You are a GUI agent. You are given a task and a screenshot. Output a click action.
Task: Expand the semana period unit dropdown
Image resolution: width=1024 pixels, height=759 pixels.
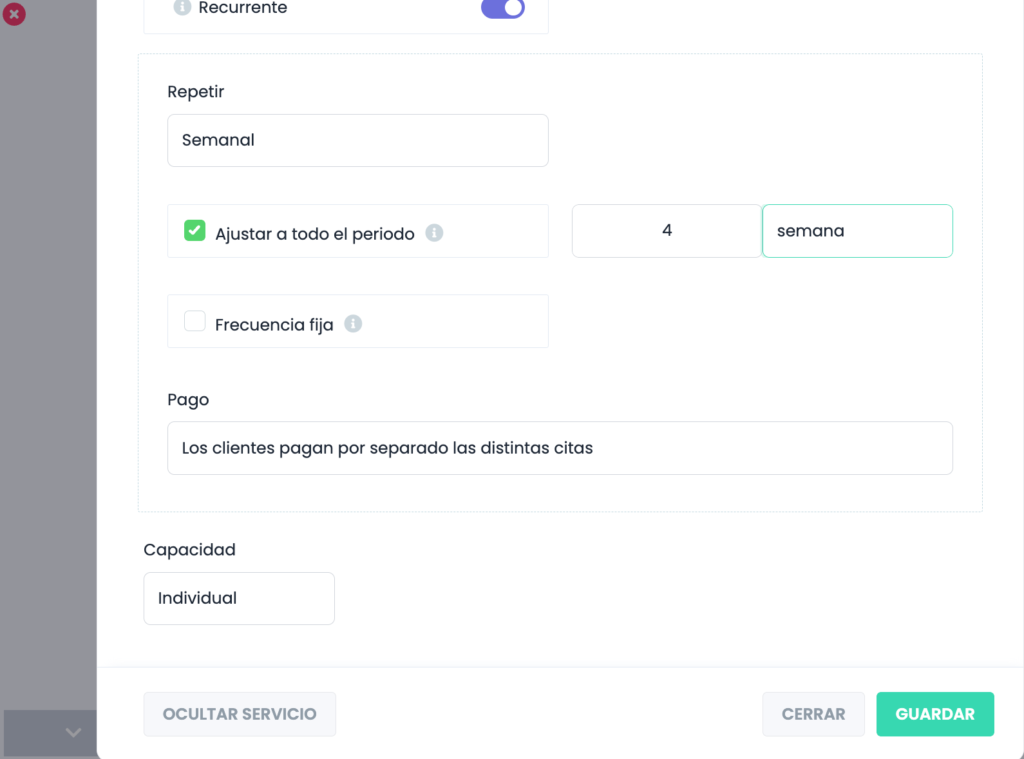point(856,231)
